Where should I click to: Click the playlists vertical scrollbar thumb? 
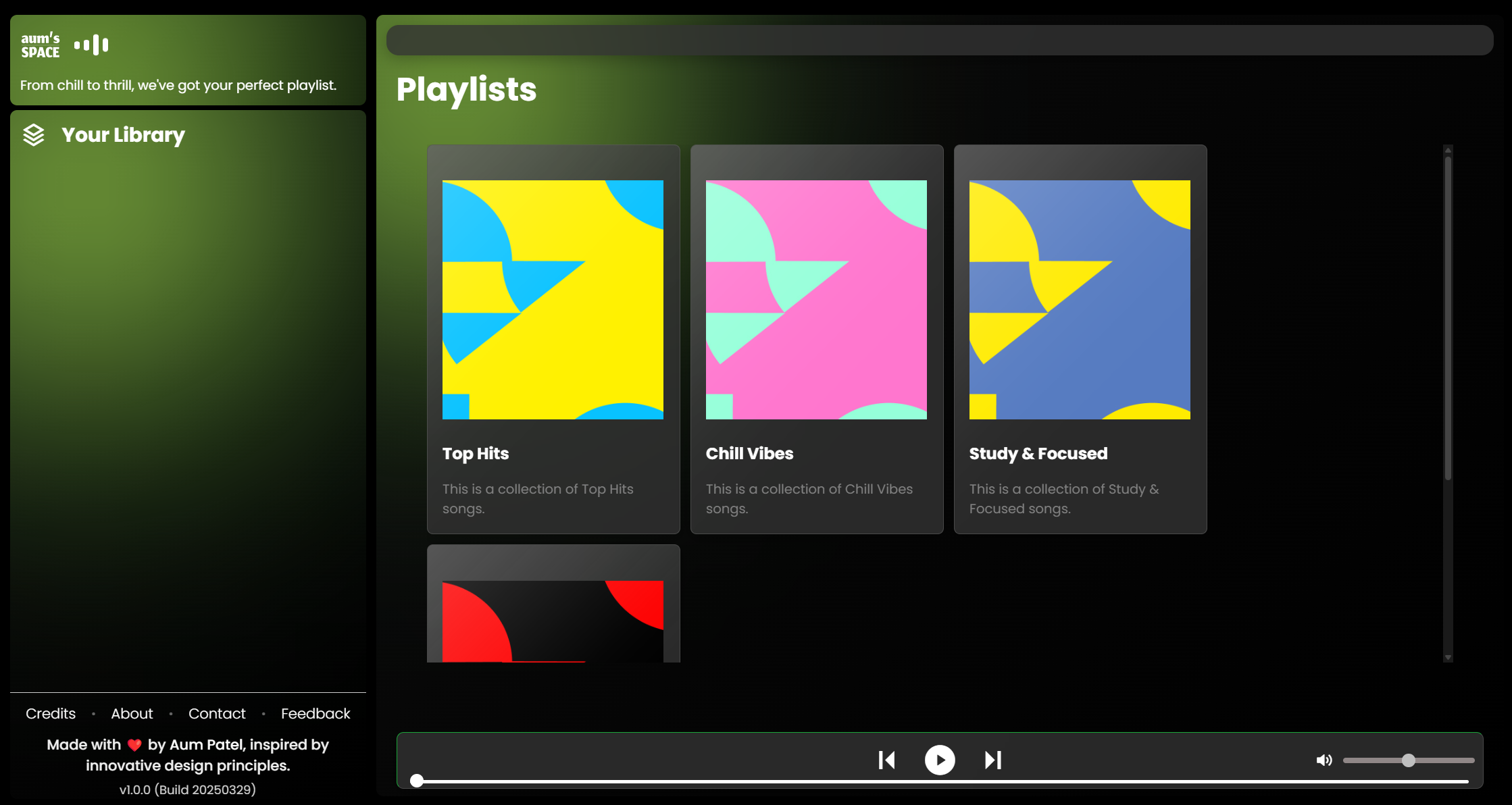pos(1448,317)
